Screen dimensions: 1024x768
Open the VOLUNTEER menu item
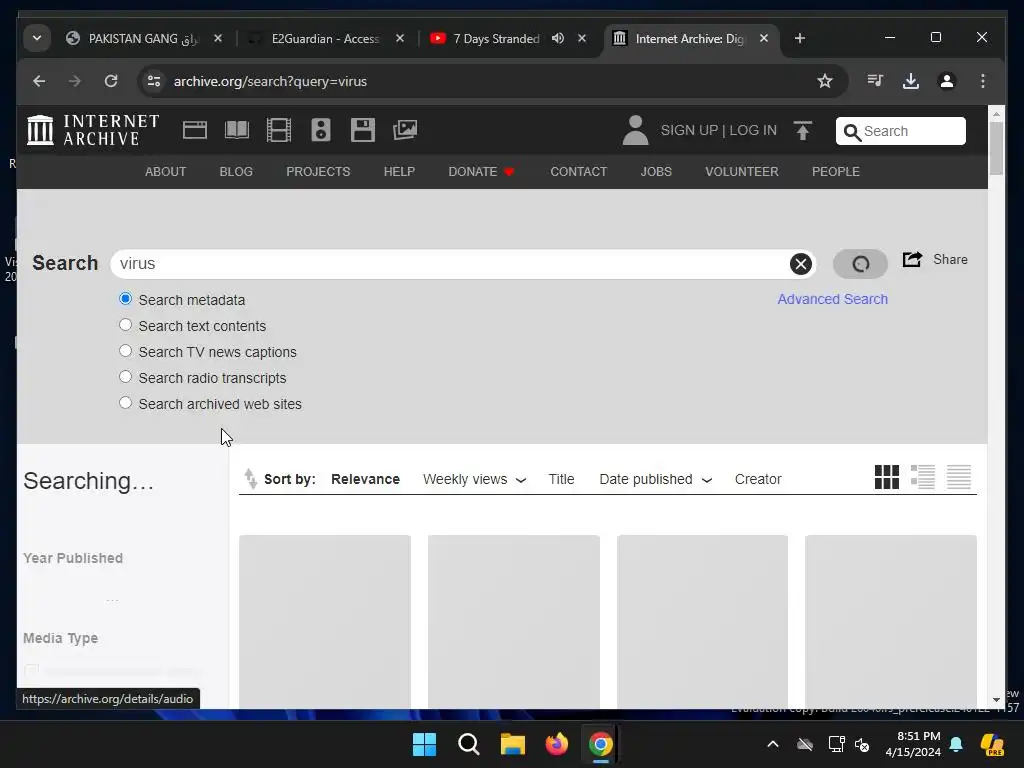point(741,172)
